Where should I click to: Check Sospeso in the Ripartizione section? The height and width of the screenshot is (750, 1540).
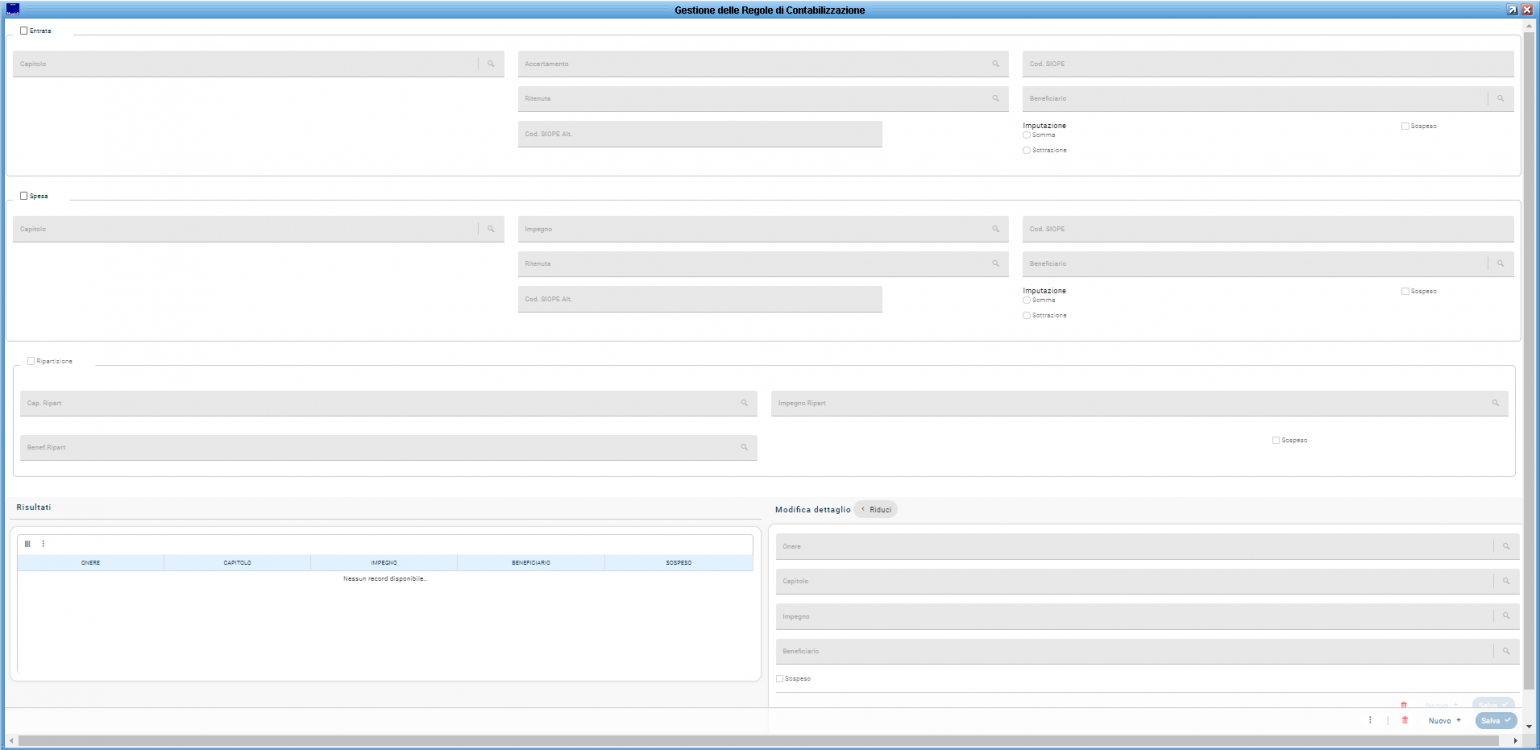pos(1276,440)
